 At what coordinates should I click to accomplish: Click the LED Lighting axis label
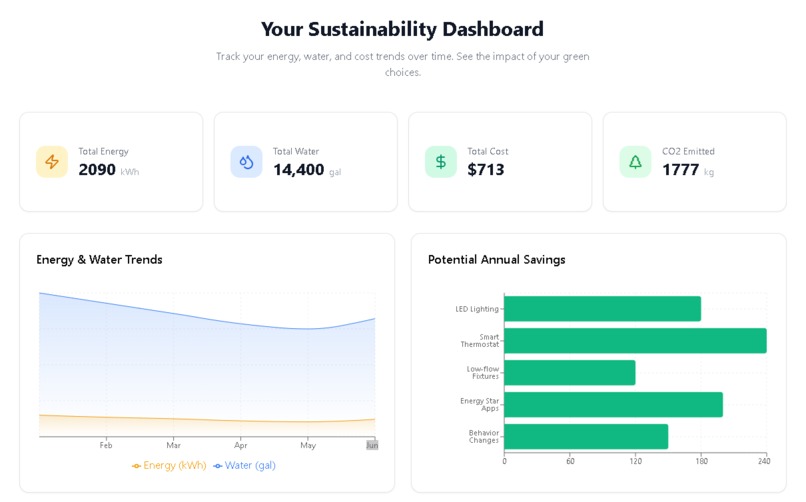click(477, 309)
